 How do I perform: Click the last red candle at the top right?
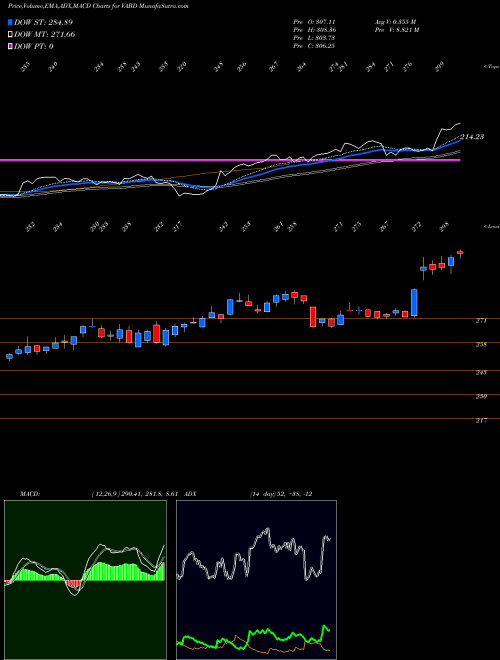460,253
